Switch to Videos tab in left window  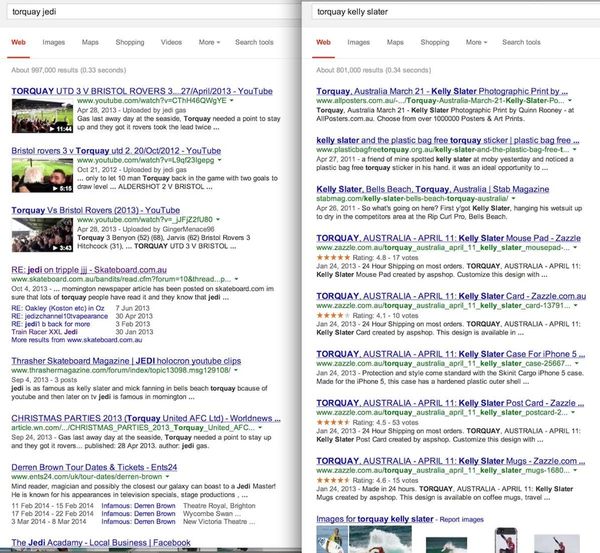pyautogui.click(x=171, y=42)
